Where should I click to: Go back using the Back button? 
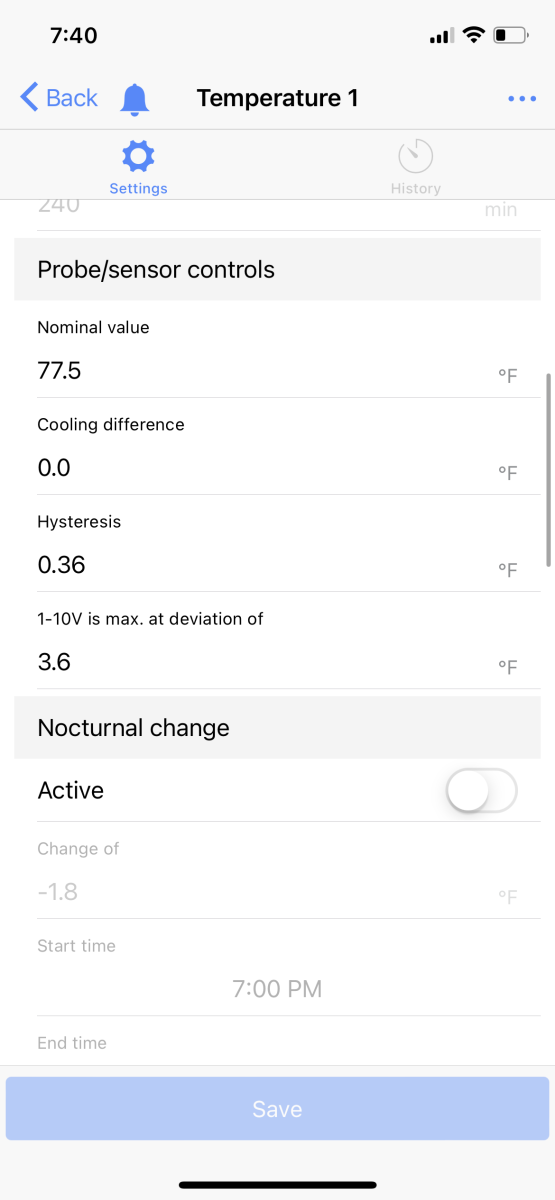(x=59, y=98)
